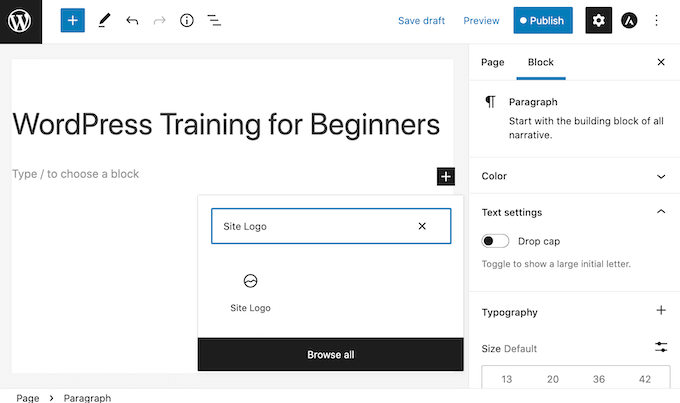
Task: Open the Astra theme settings icon
Action: pos(629,21)
